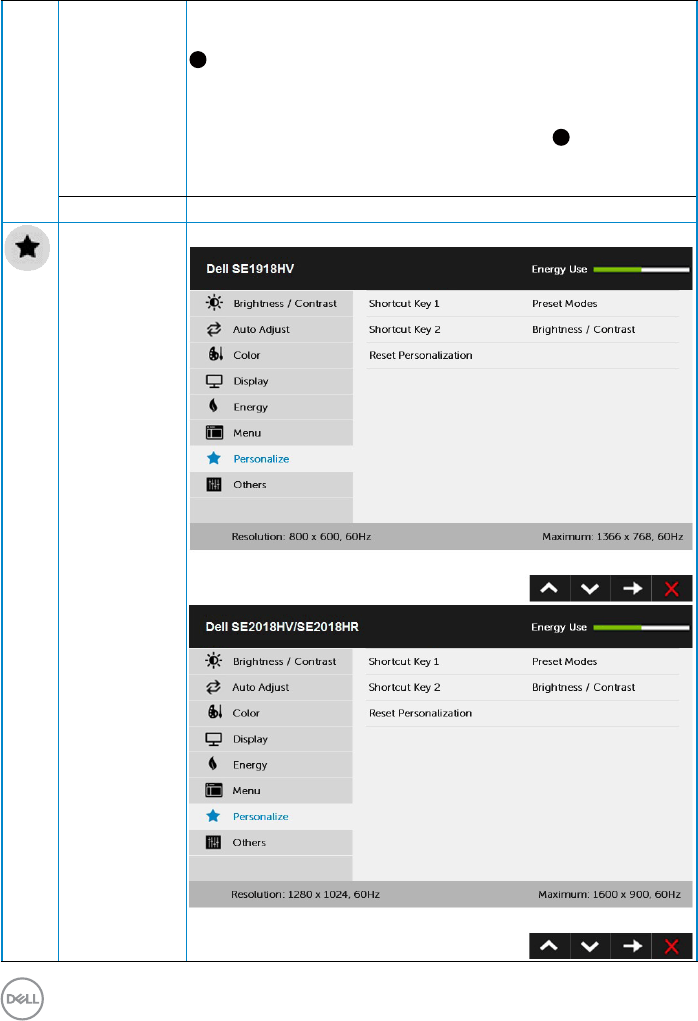Choose Reset Personalization in SE1918HV menu

pos(421,355)
